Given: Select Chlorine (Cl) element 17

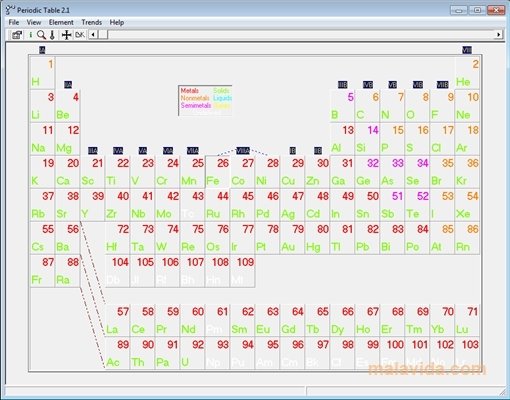Looking at the screenshot, I should 442,139.
